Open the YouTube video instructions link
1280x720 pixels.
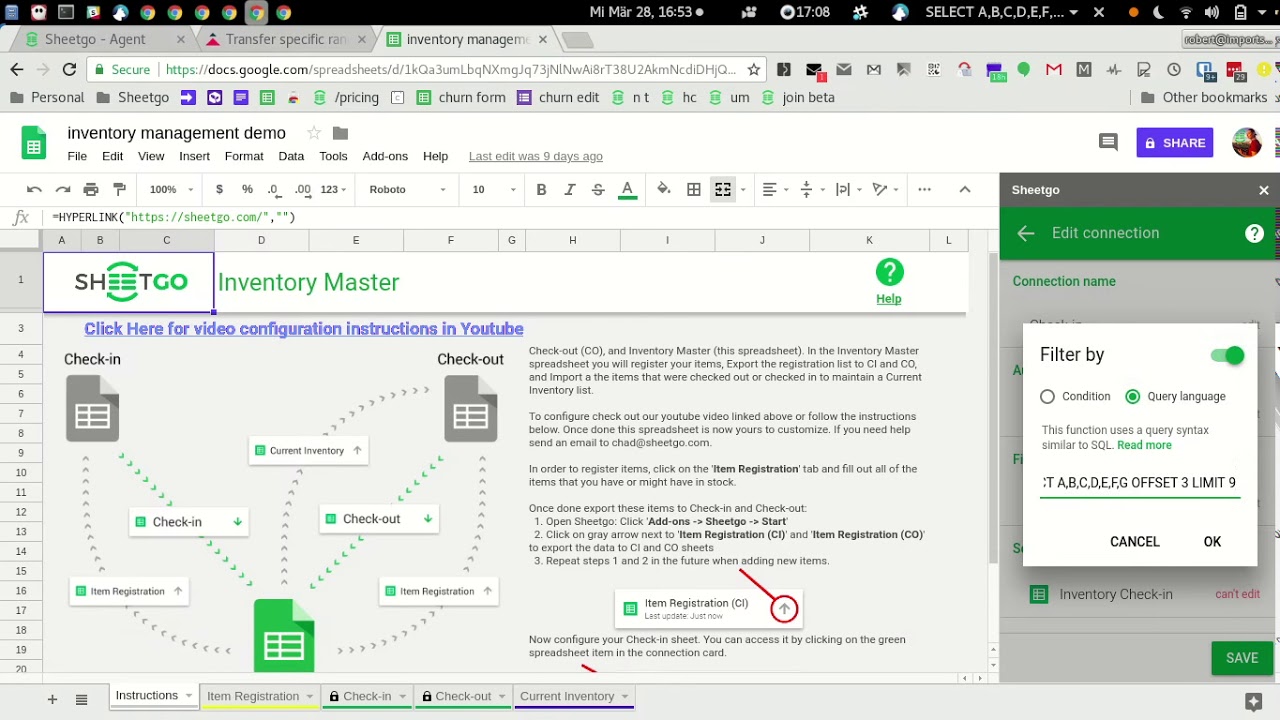304,329
